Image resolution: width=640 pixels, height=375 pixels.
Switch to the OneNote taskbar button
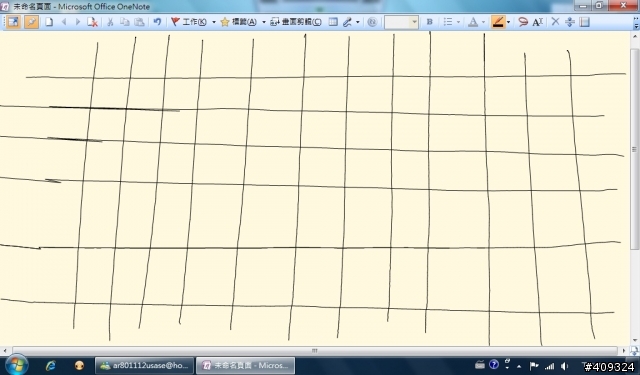(x=245, y=365)
